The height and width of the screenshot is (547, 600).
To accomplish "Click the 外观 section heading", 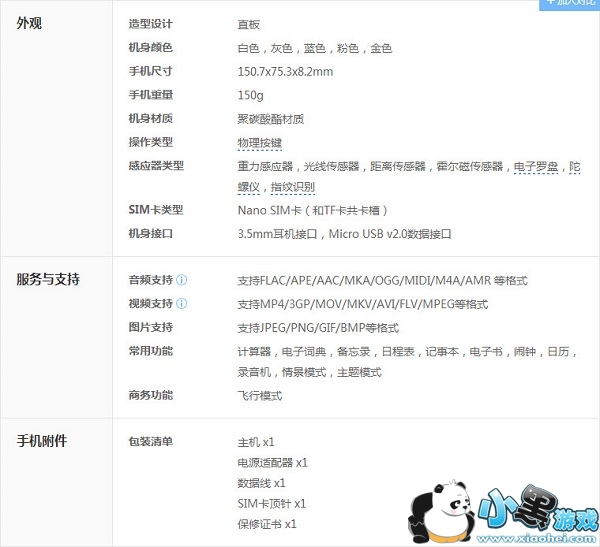I will 29,23.
